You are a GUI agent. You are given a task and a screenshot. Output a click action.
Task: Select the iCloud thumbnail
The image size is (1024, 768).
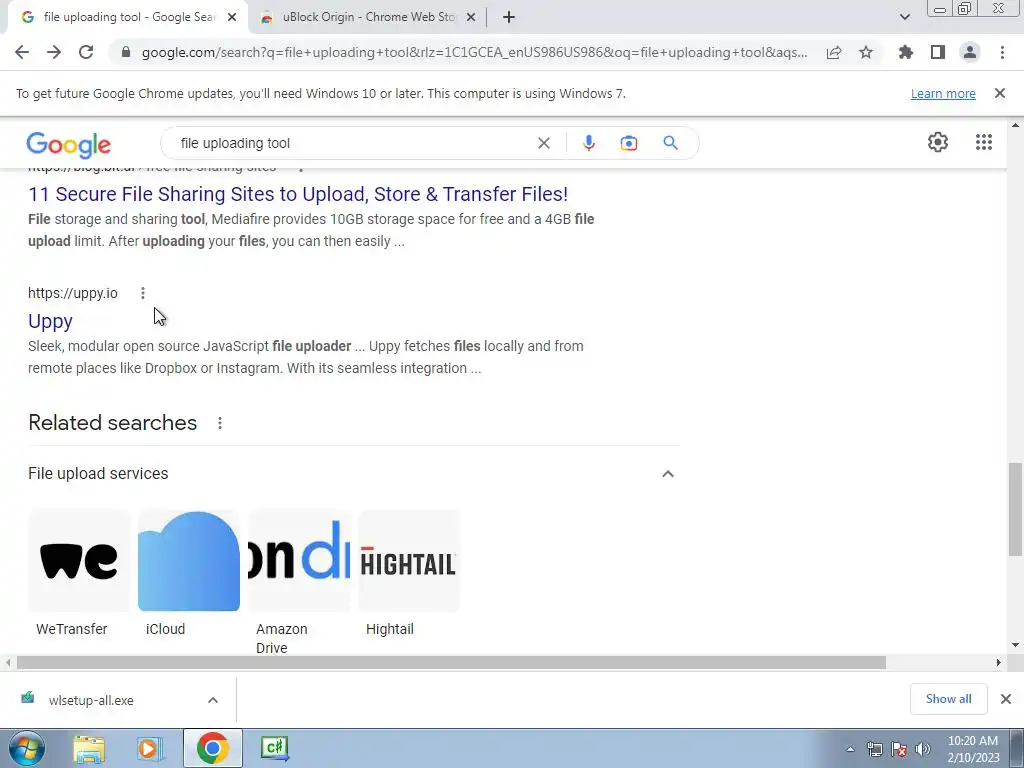coord(189,560)
